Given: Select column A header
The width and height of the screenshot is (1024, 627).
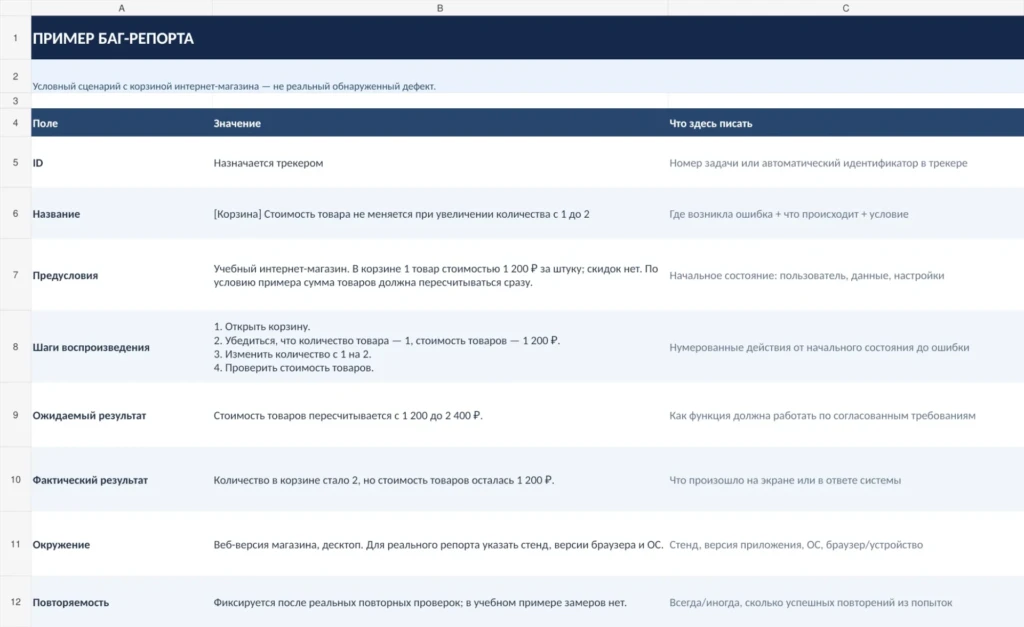Looking at the screenshot, I should click(x=121, y=8).
